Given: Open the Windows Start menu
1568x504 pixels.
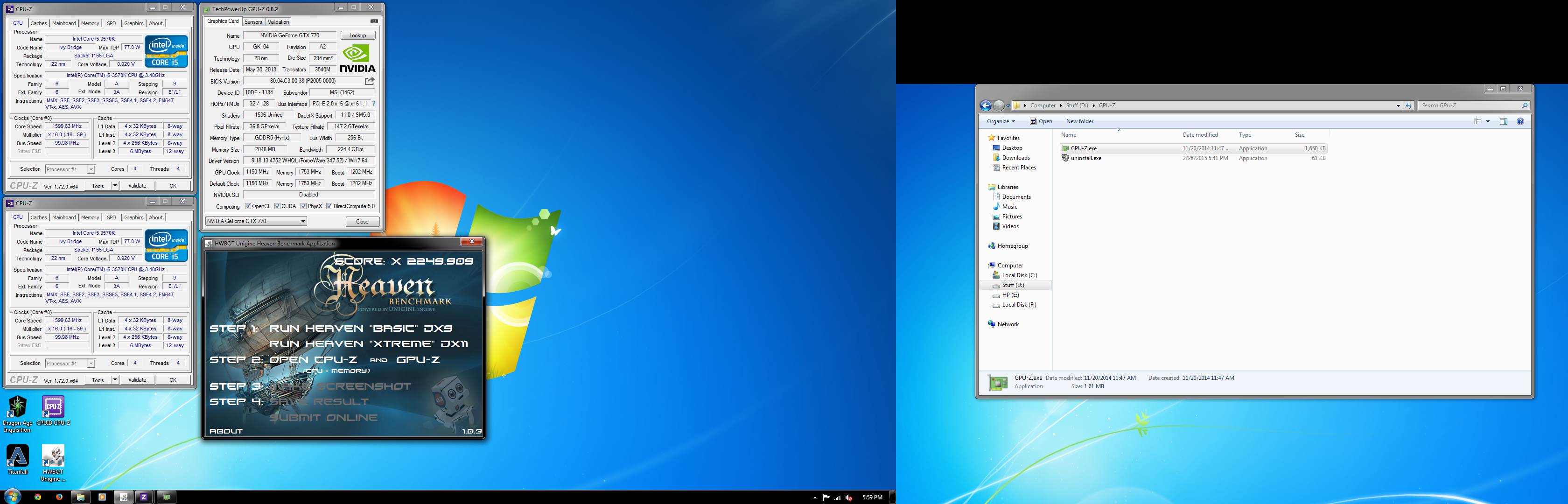Looking at the screenshot, I should pos(12,496).
